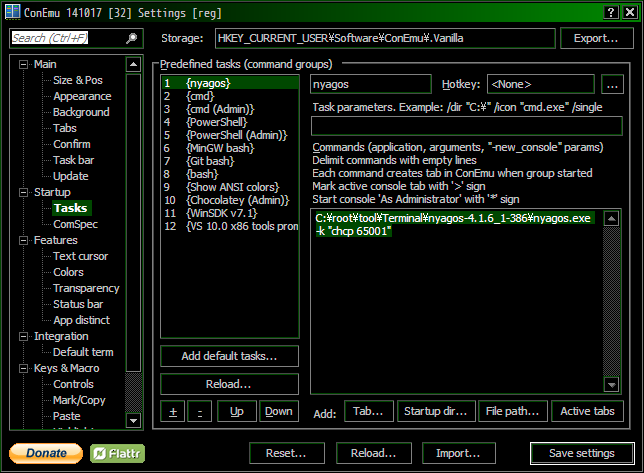
Task: Select the {Show ANSI colors} task
Action: (x=230, y=187)
